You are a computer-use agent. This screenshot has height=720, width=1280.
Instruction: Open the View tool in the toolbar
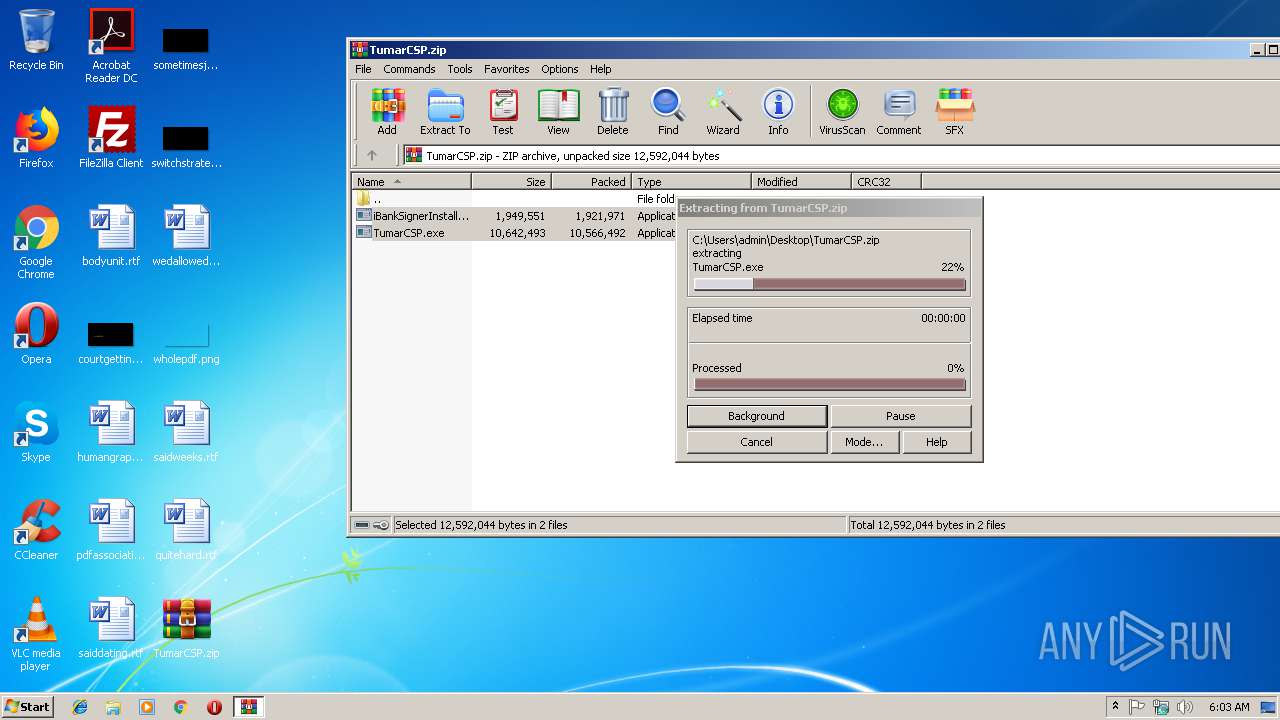pos(558,112)
